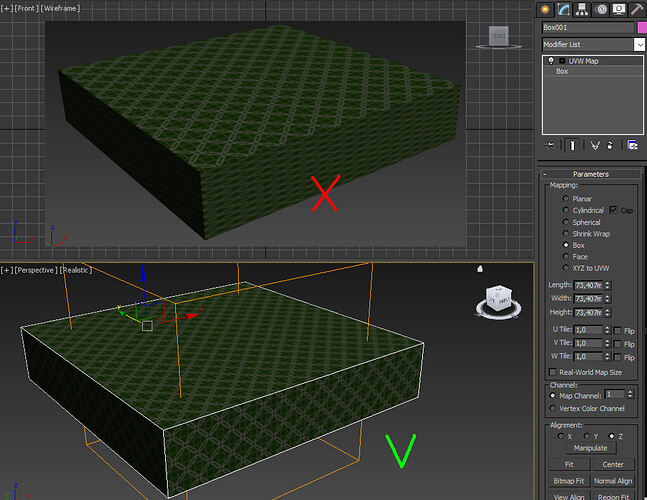Open the Utilities hammer tab
The width and height of the screenshot is (647, 500).
pos(635,9)
